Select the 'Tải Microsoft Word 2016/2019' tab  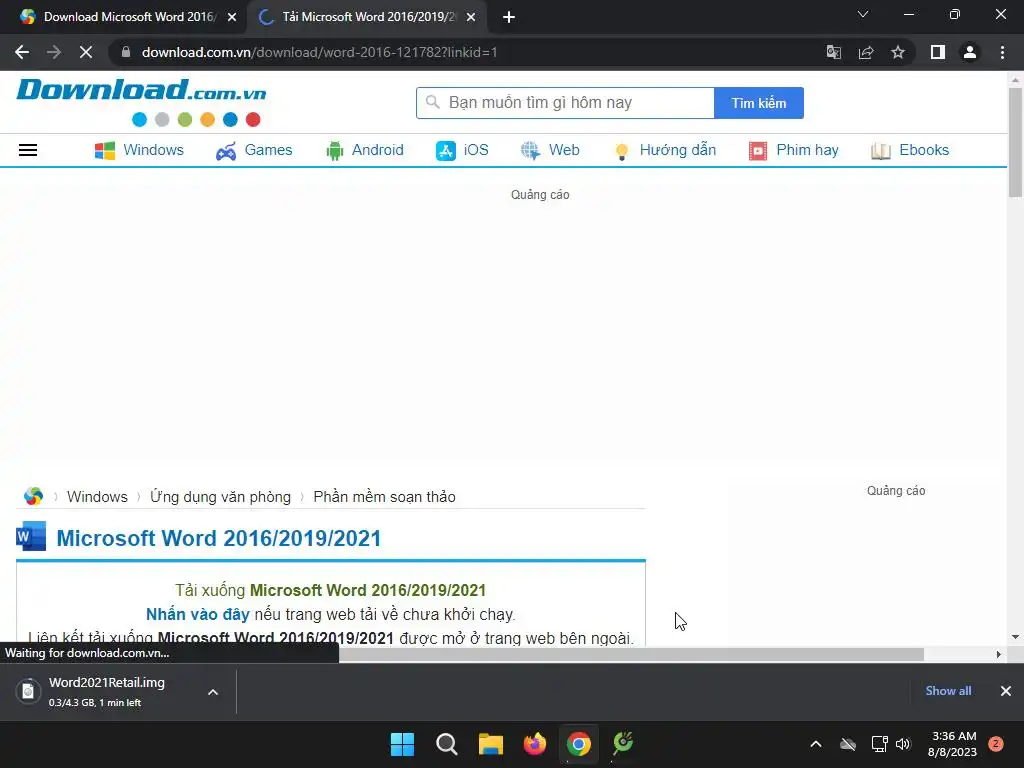point(368,18)
